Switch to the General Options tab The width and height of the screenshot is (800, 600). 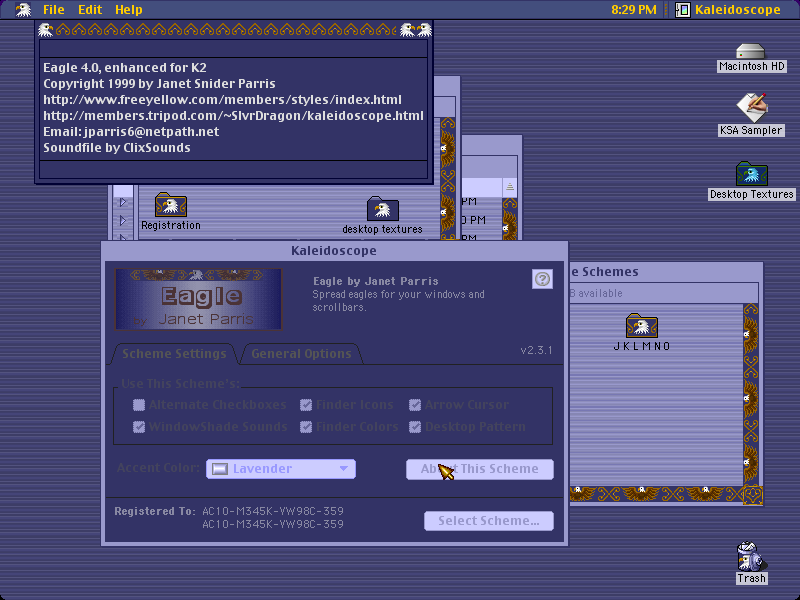[301, 354]
